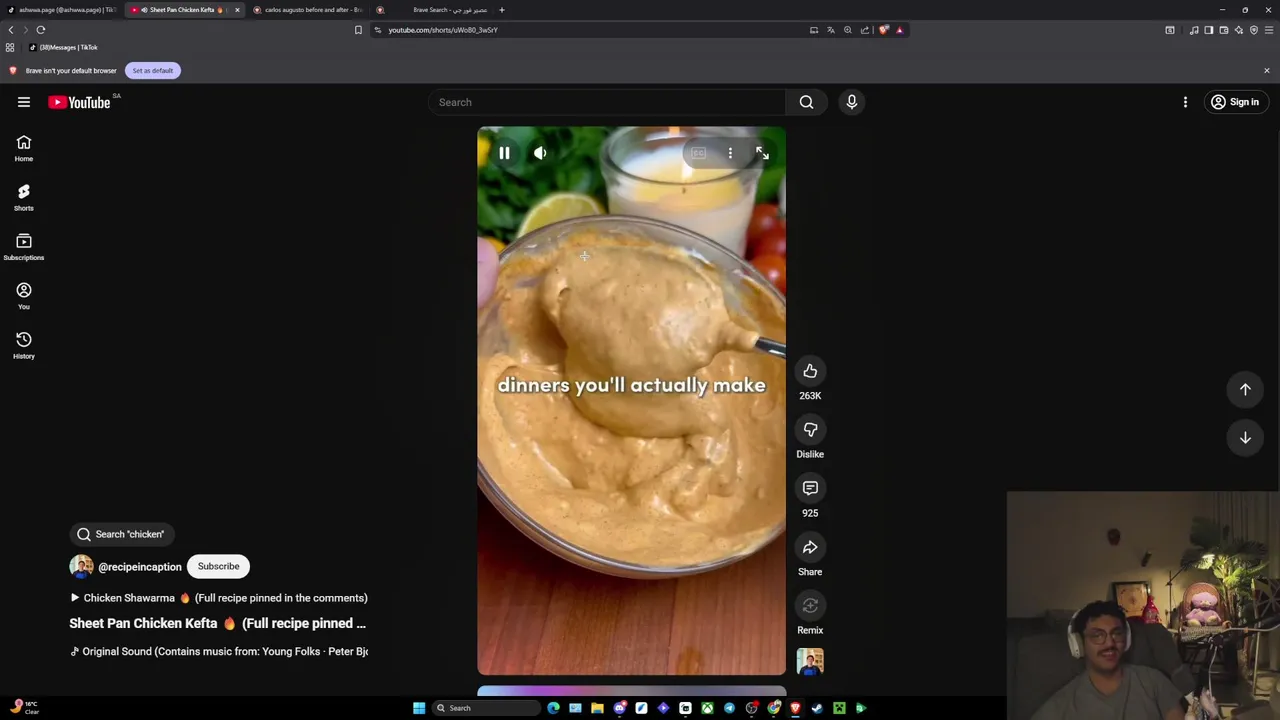Screen dimensions: 1280x720
Task: Click the Sign in button
Action: tap(1235, 102)
